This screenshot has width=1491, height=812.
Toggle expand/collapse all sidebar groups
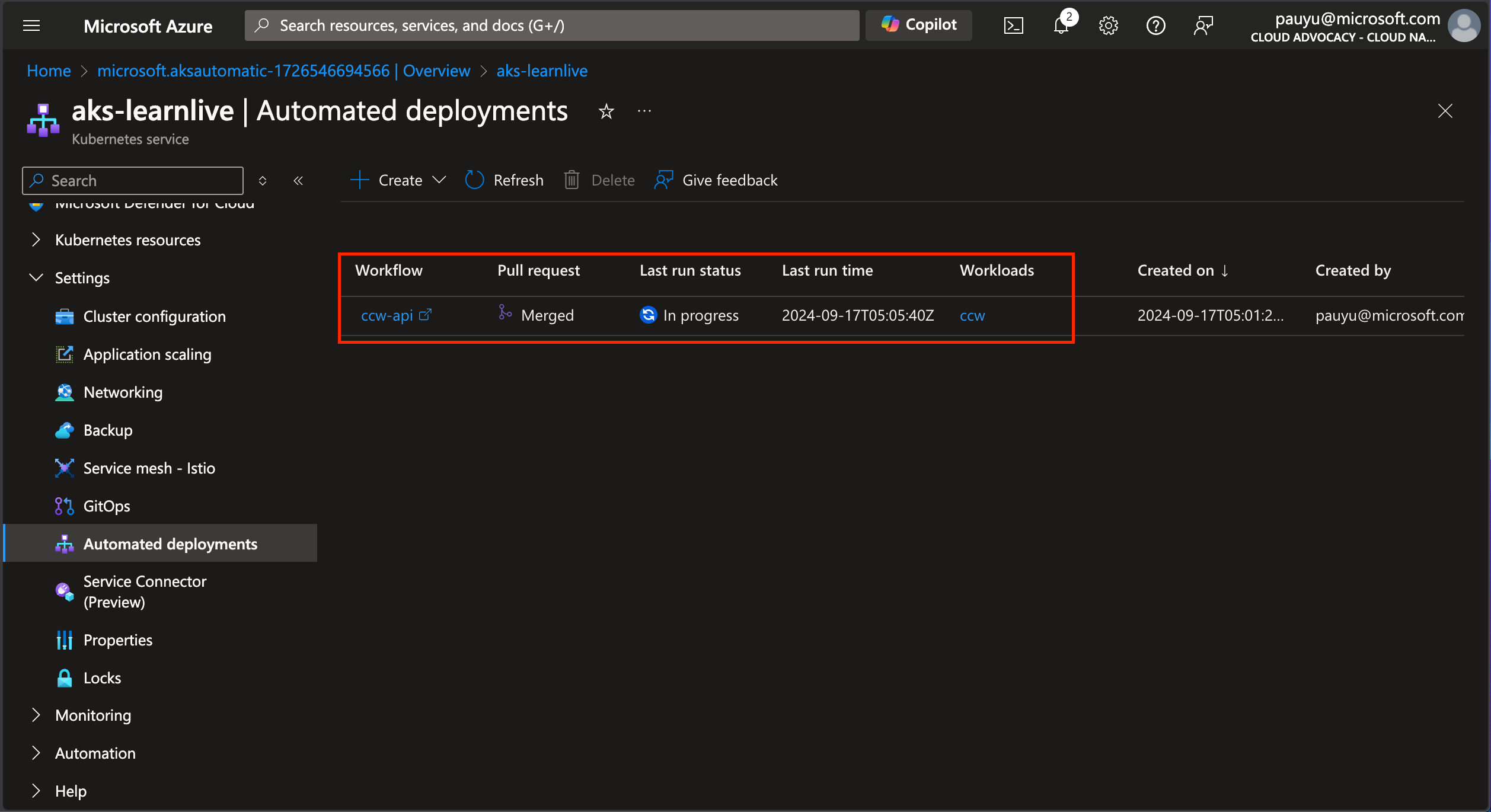(263, 181)
